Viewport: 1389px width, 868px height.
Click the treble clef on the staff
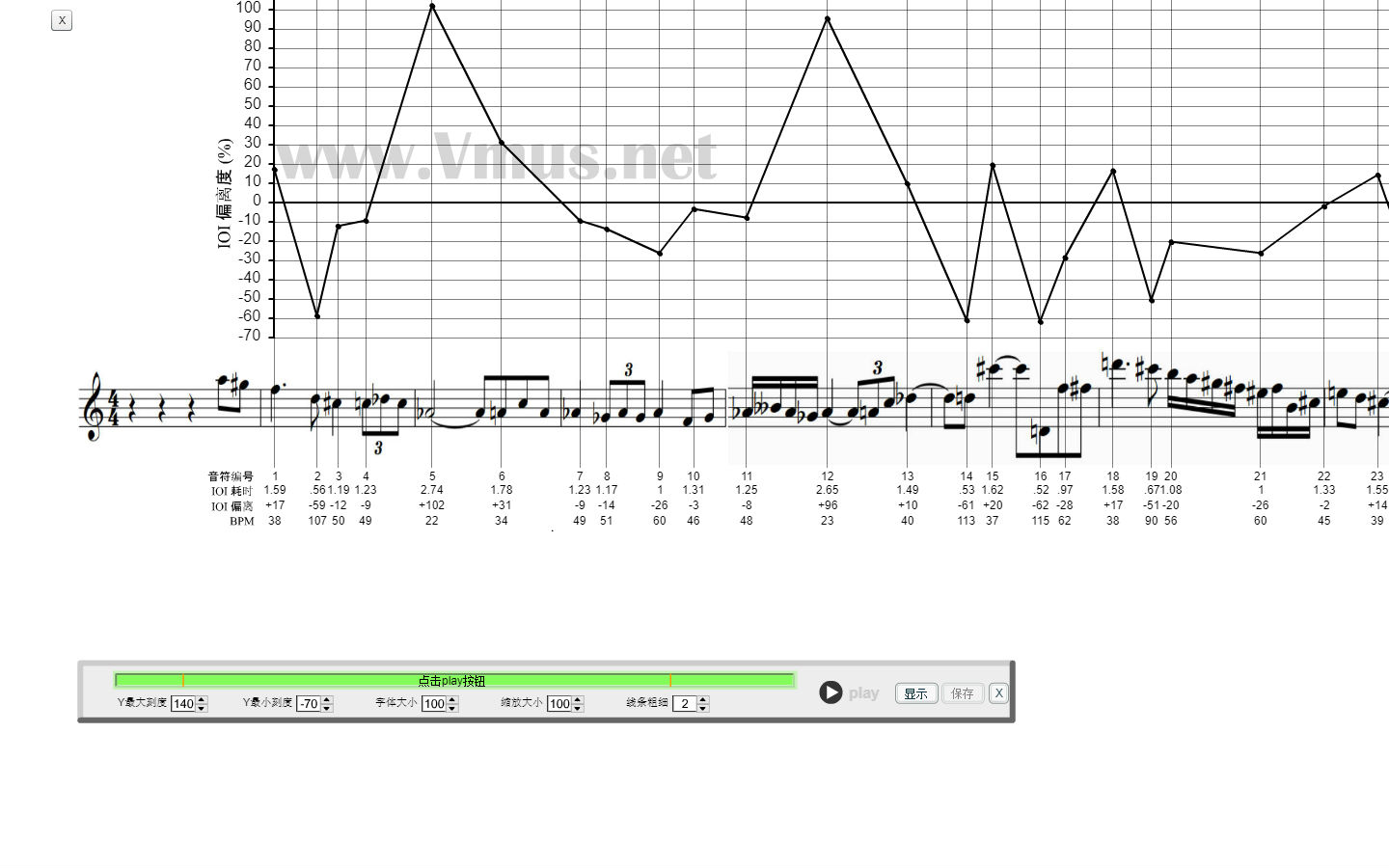click(x=94, y=407)
